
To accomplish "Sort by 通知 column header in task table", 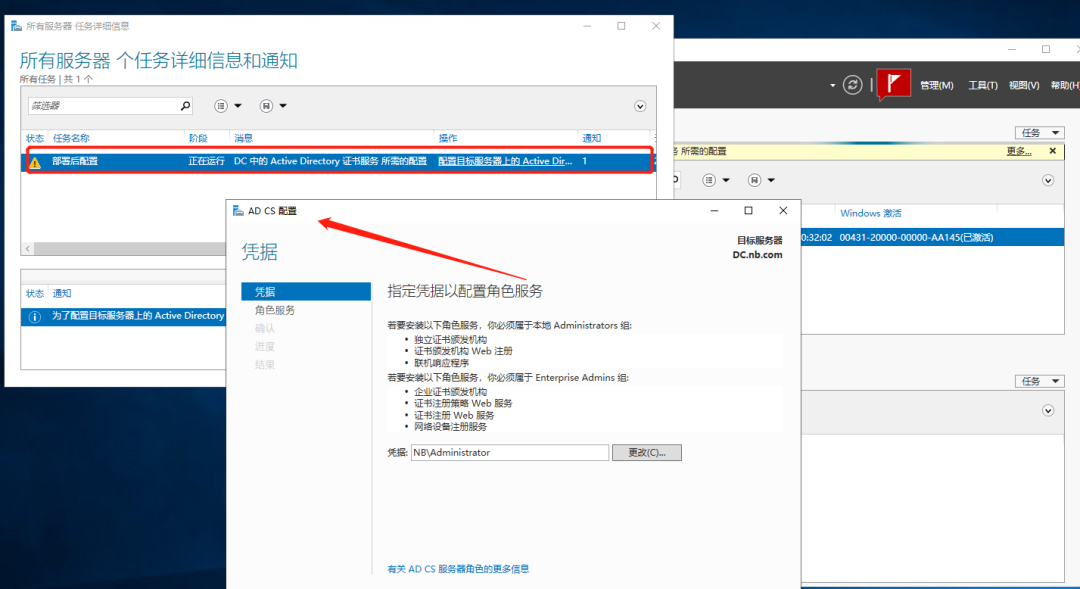I will (592, 138).
